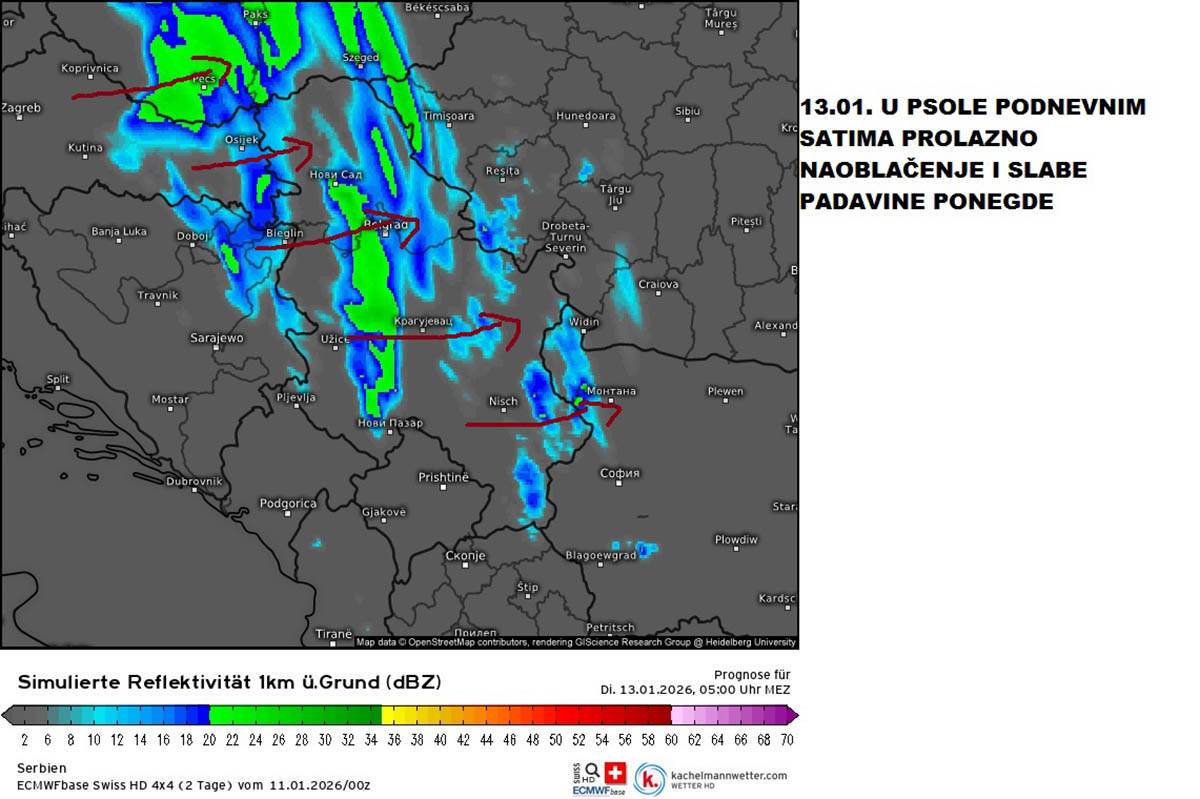Select the magenta 70 dBZ color swatch
The image size is (1200, 799).
coord(780,715)
